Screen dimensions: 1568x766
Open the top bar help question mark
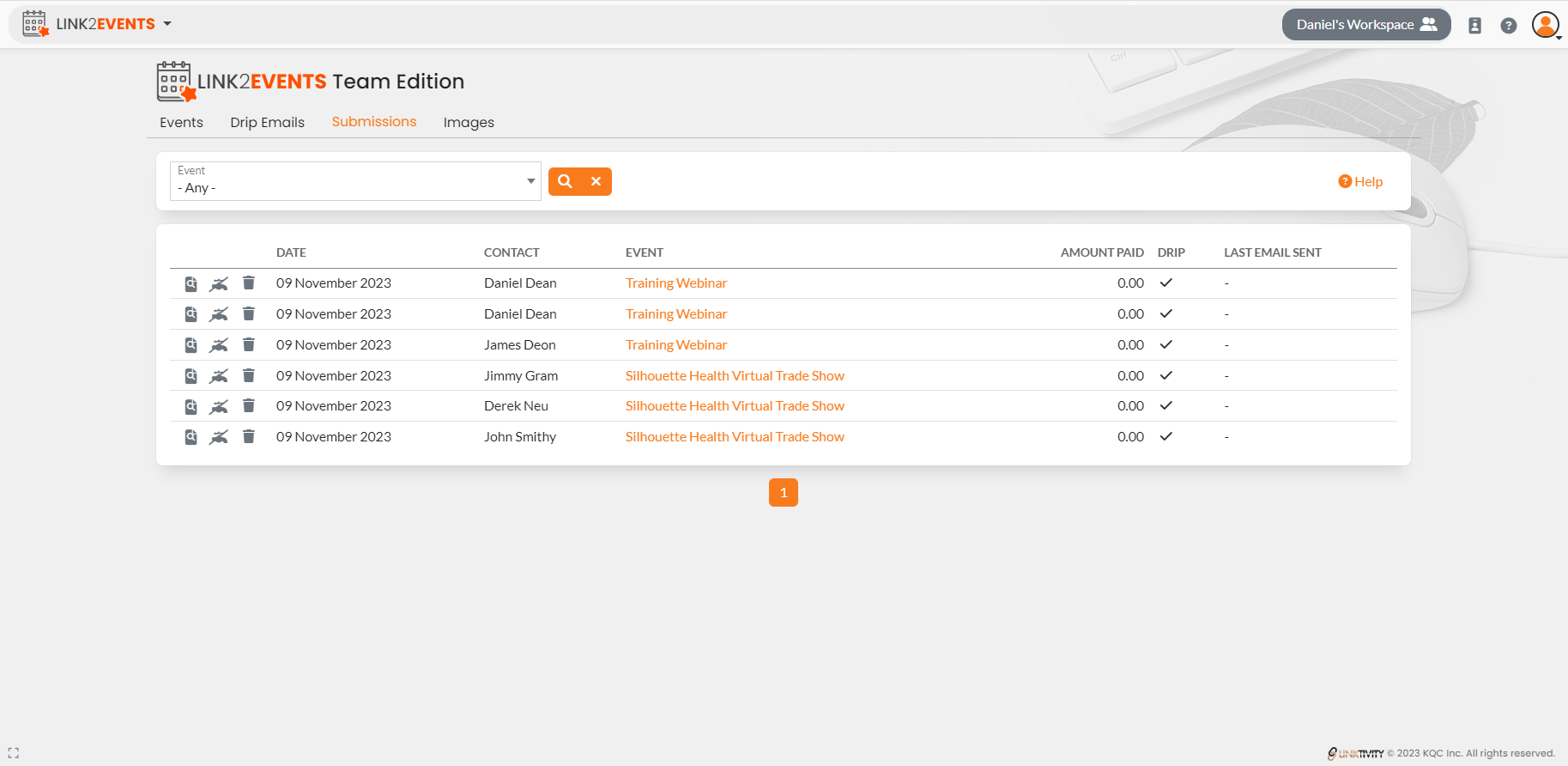[x=1508, y=25]
